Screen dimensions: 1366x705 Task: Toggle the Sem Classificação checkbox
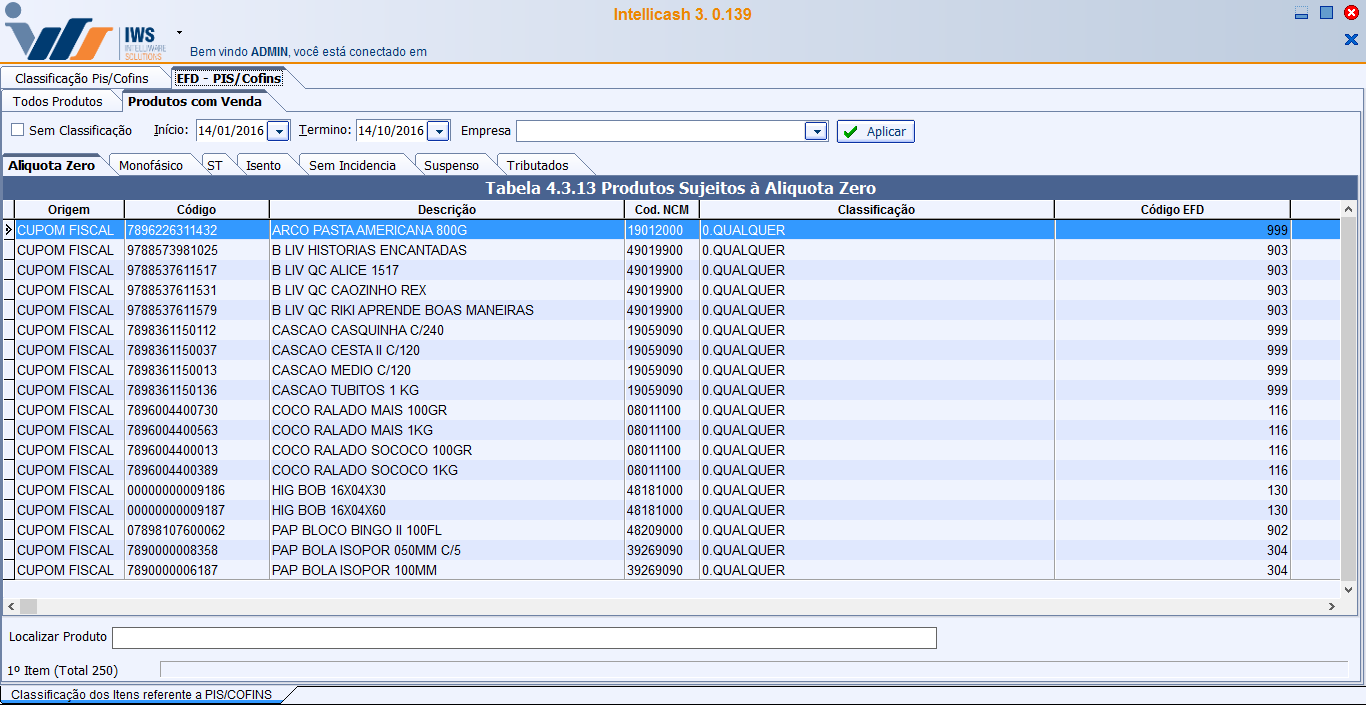pos(18,130)
